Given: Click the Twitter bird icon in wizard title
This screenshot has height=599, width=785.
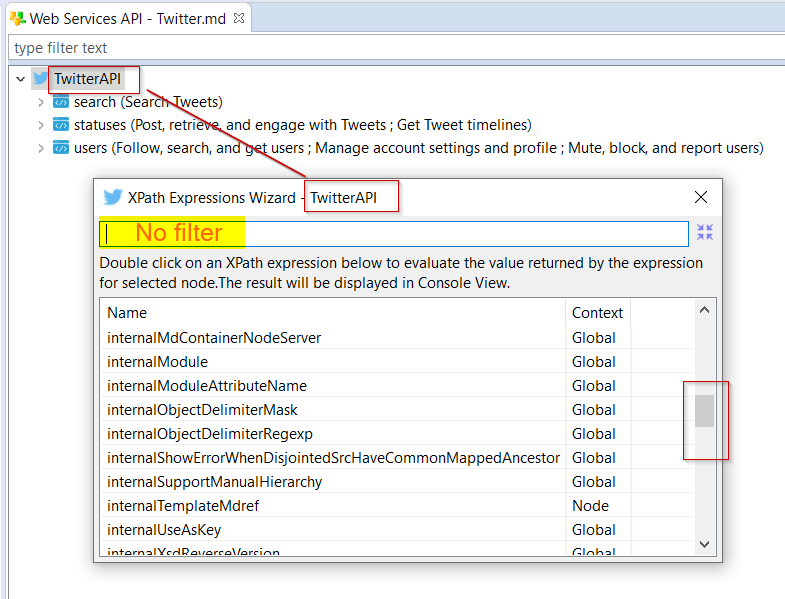Looking at the screenshot, I should 113,197.
